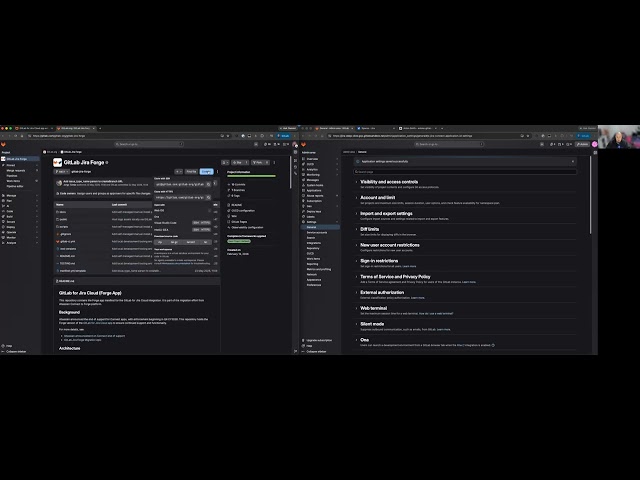Click the blue Code button
Viewport: 640px width, 480px height.
[x=207, y=172]
